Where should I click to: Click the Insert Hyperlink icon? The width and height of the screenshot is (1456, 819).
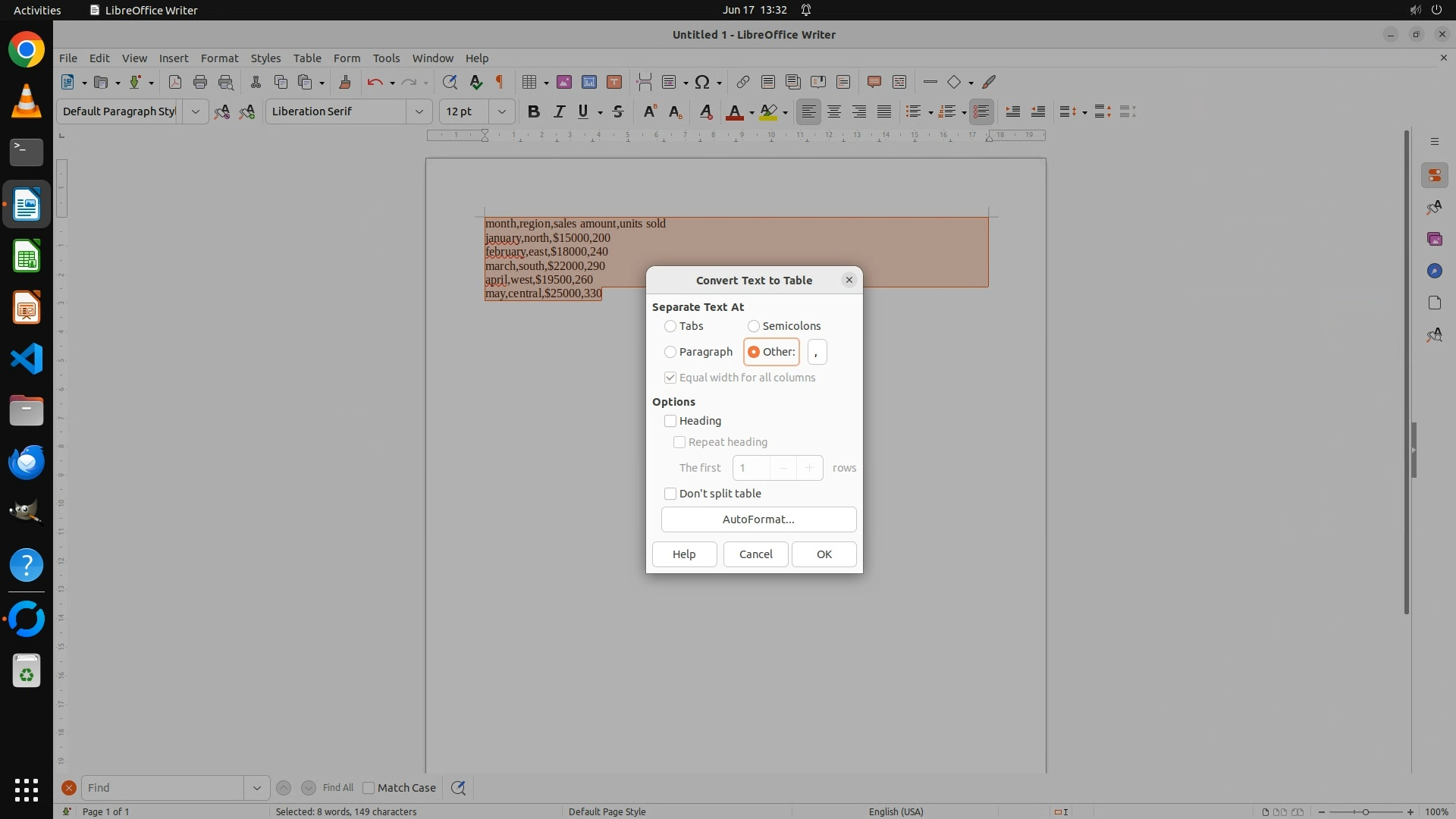tap(743, 82)
